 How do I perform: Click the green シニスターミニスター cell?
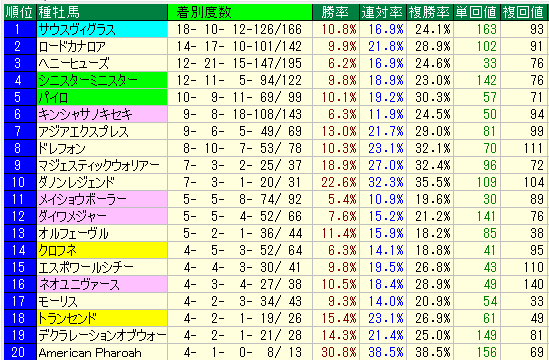102,81
